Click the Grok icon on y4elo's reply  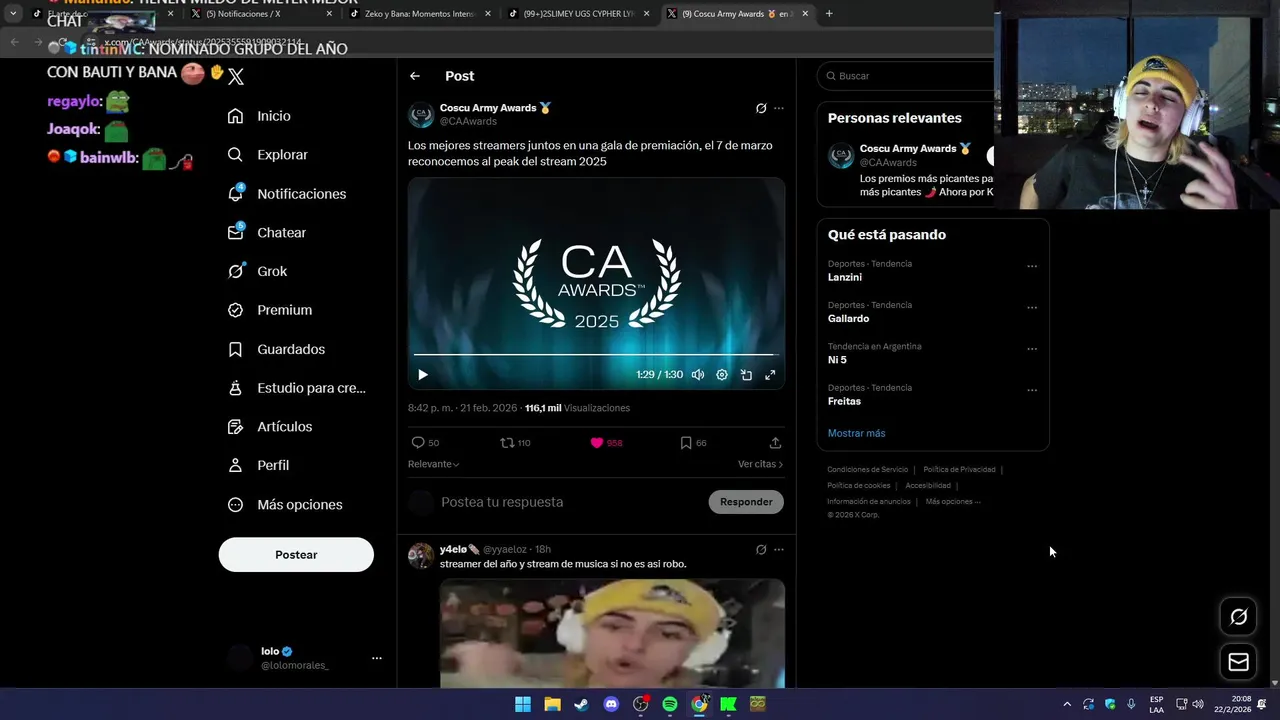[761, 550]
